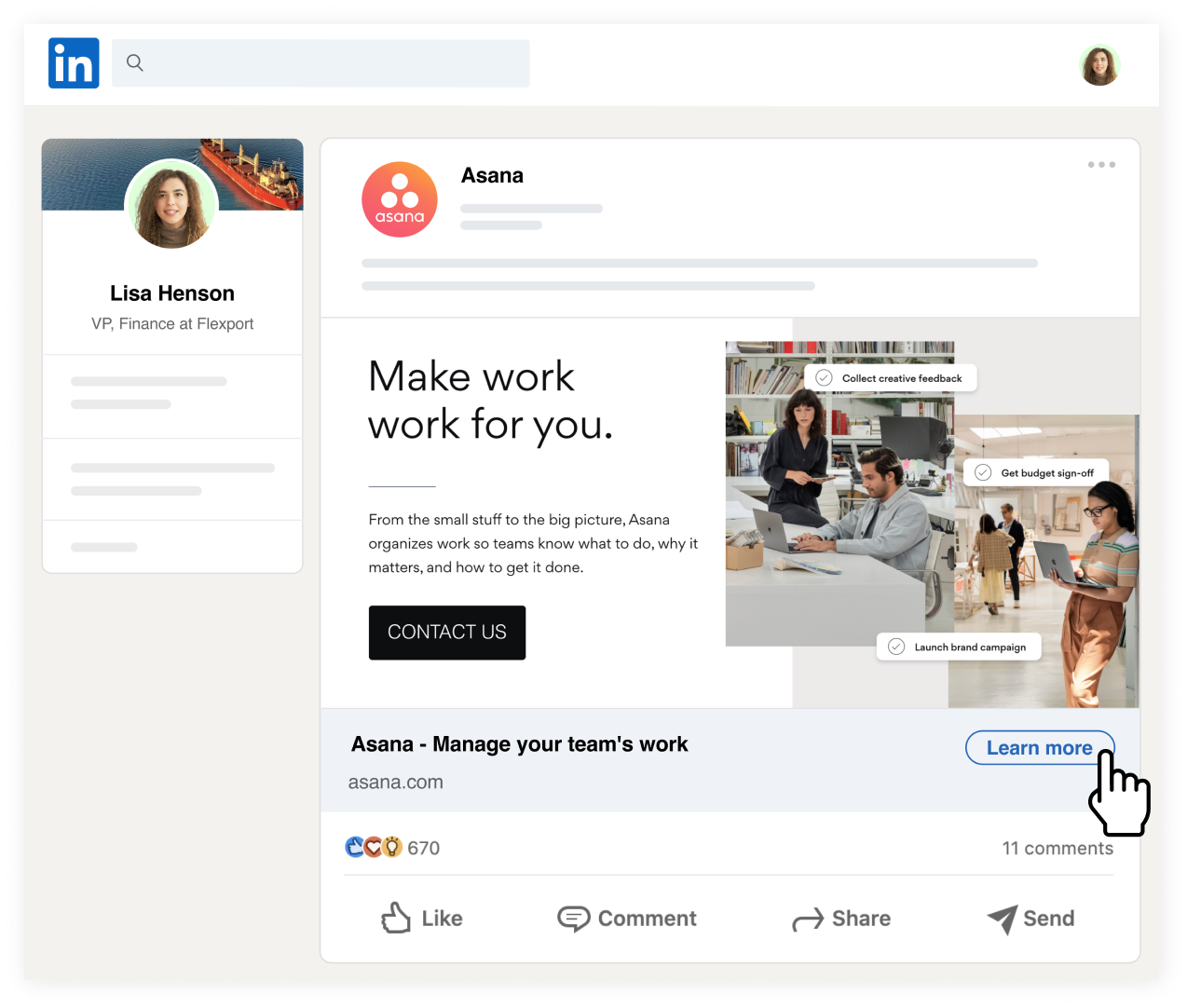Open the 11 comments link

coord(1057,848)
